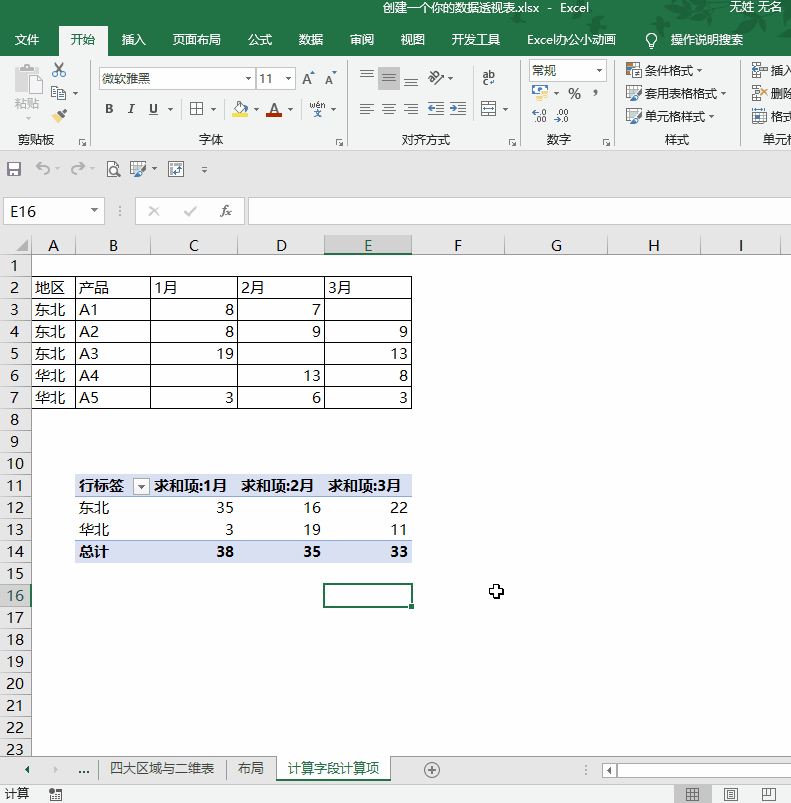Switch to 数据 tab
Image resolution: width=791 pixels, height=803 pixels.
click(311, 39)
